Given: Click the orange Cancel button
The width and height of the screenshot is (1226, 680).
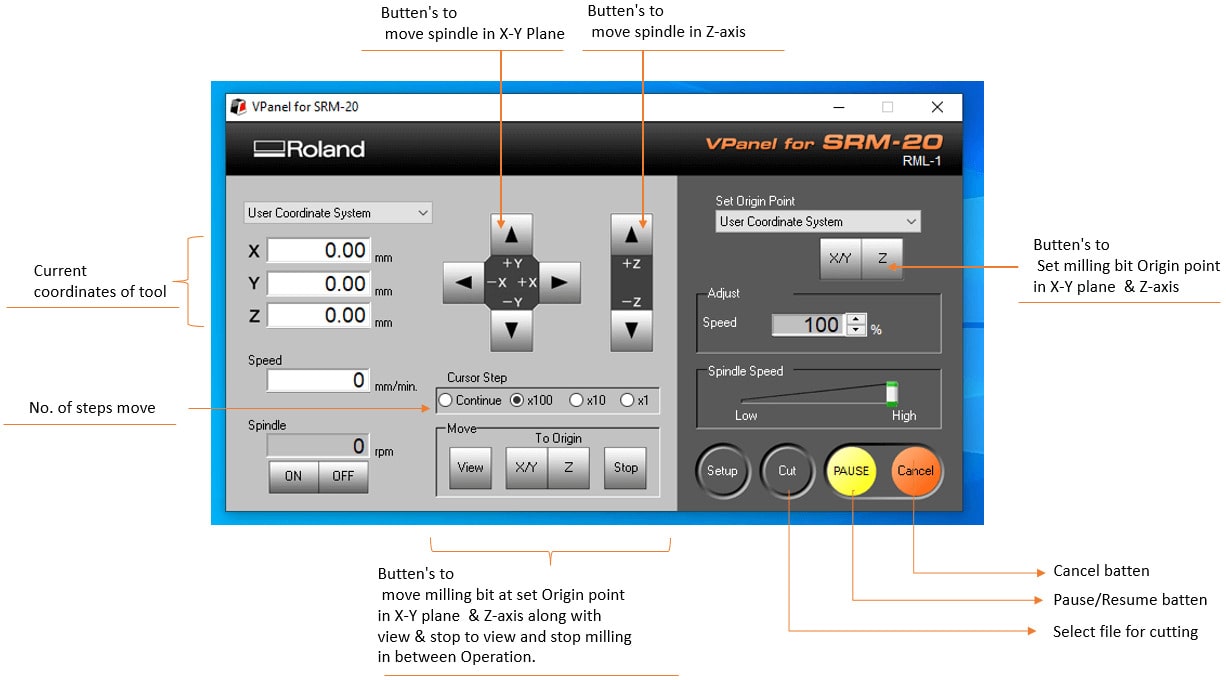Looking at the screenshot, I should (x=916, y=471).
